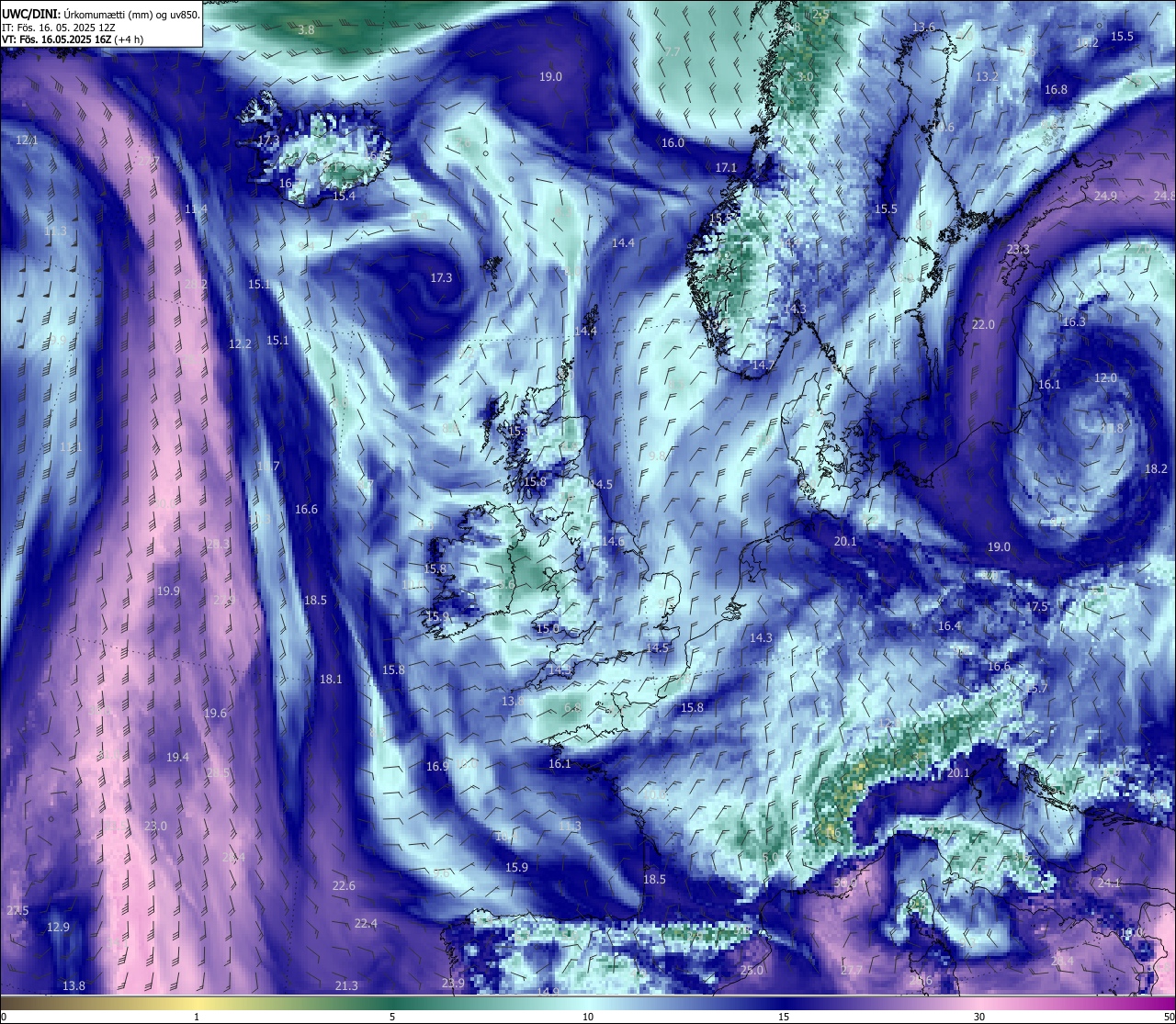Click the map value "18.1"
1176x1024 pixels.
[x=331, y=680]
